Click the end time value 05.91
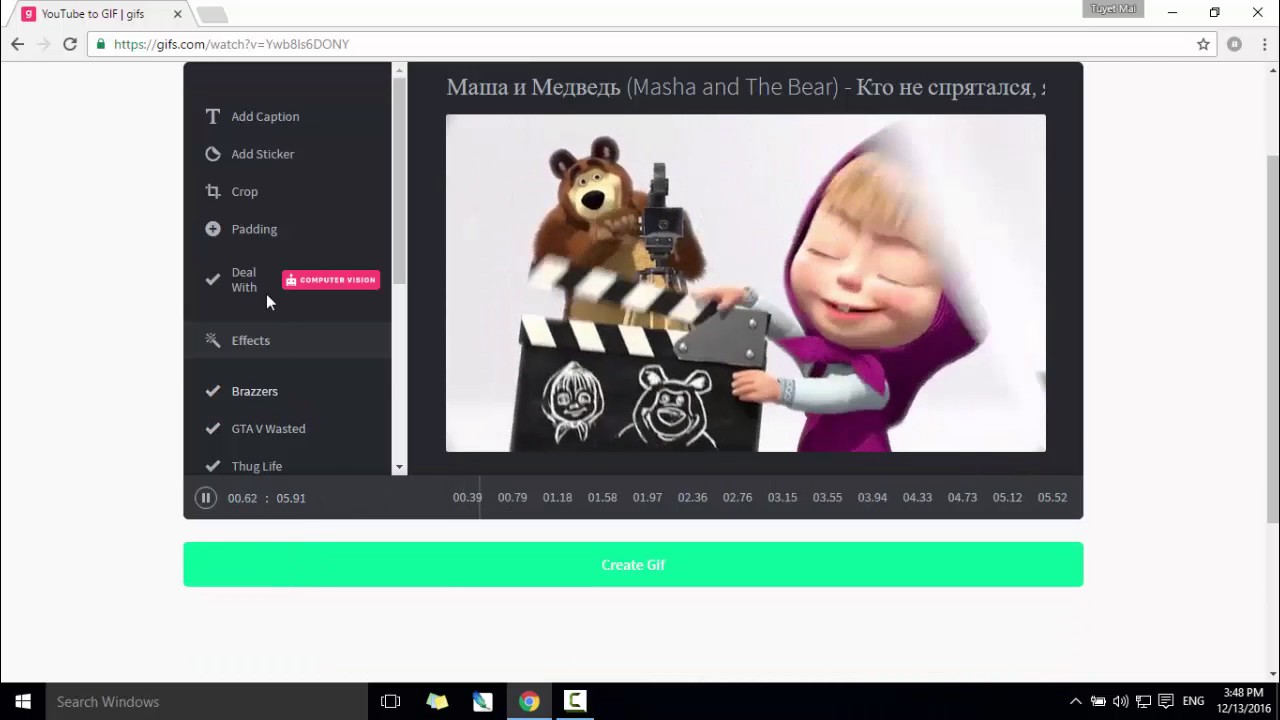 click(x=291, y=498)
